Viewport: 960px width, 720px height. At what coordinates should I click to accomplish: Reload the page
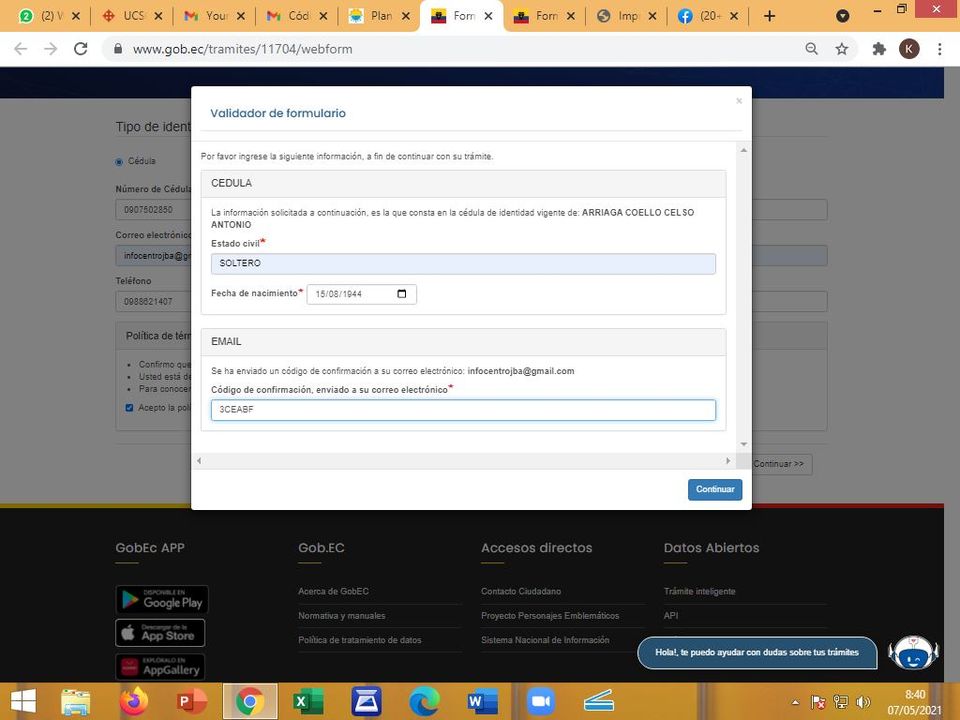pyautogui.click(x=81, y=49)
